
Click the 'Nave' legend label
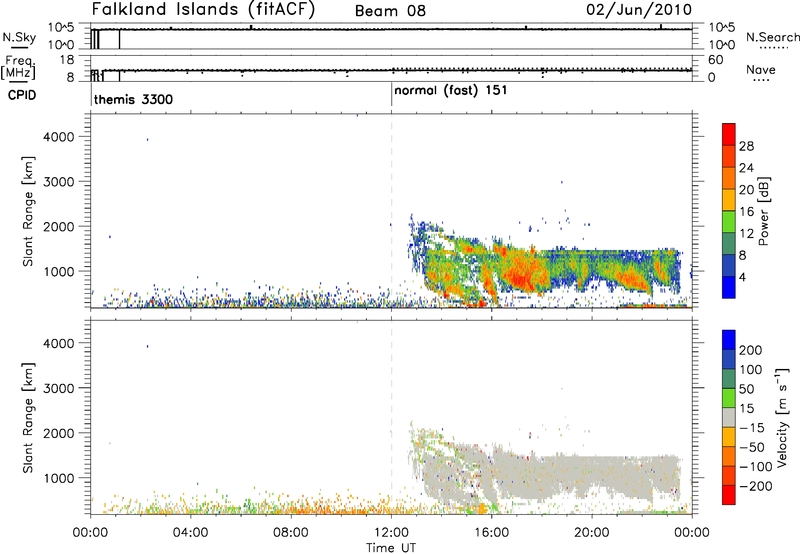(761, 70)
